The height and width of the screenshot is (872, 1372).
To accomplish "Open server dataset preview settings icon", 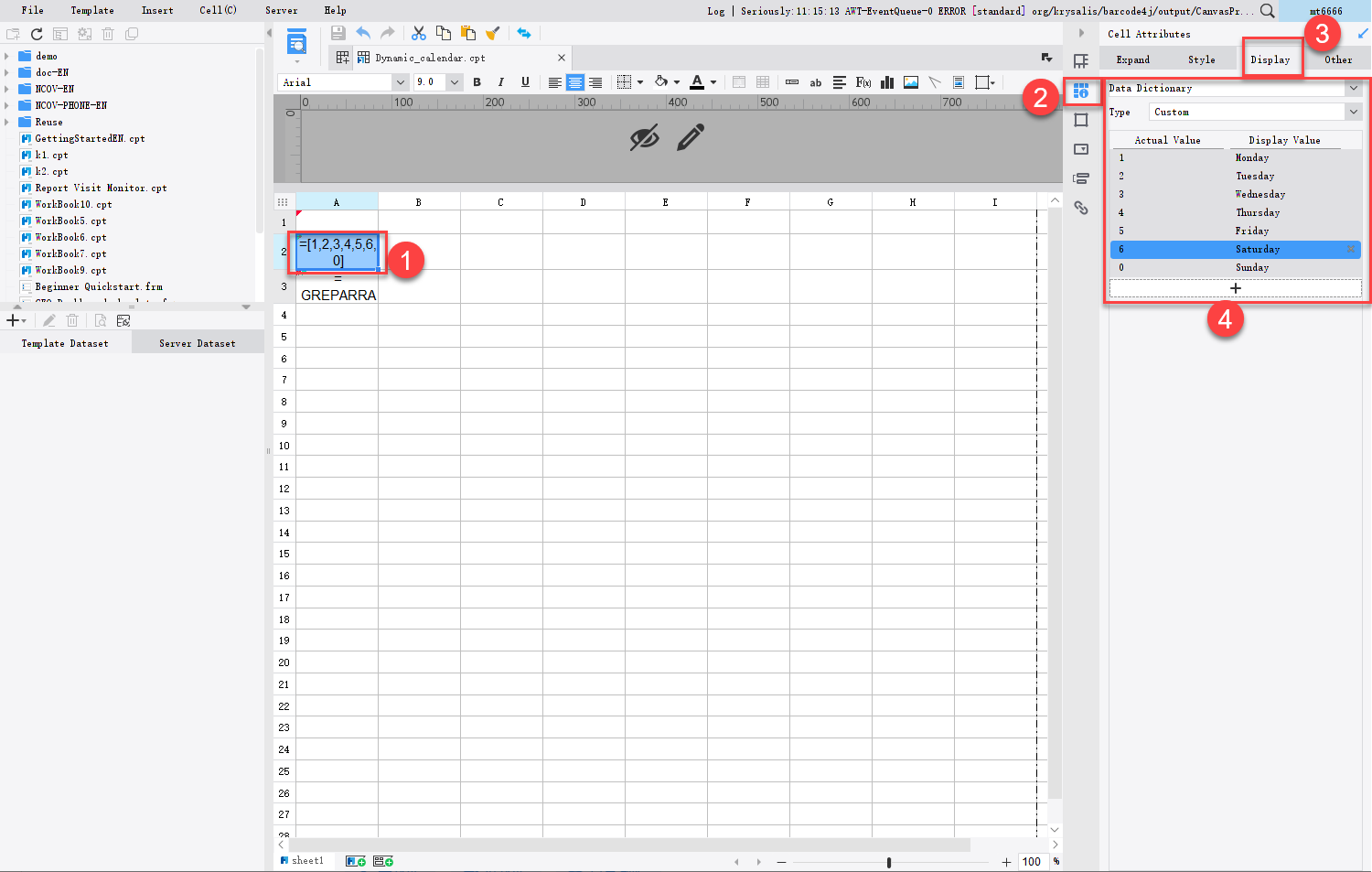I will [123, 320].
